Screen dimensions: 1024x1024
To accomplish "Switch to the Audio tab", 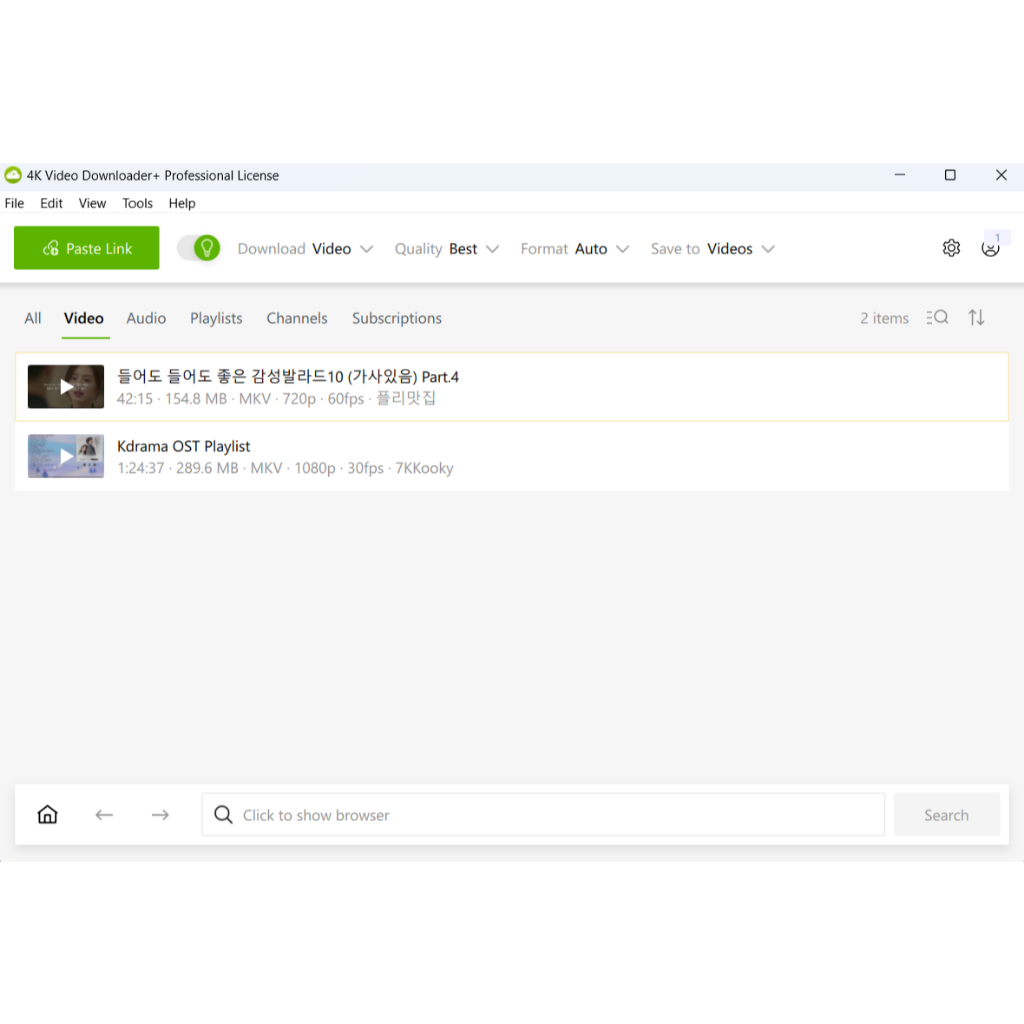I will pyautogui.click(x=146, y=318).
